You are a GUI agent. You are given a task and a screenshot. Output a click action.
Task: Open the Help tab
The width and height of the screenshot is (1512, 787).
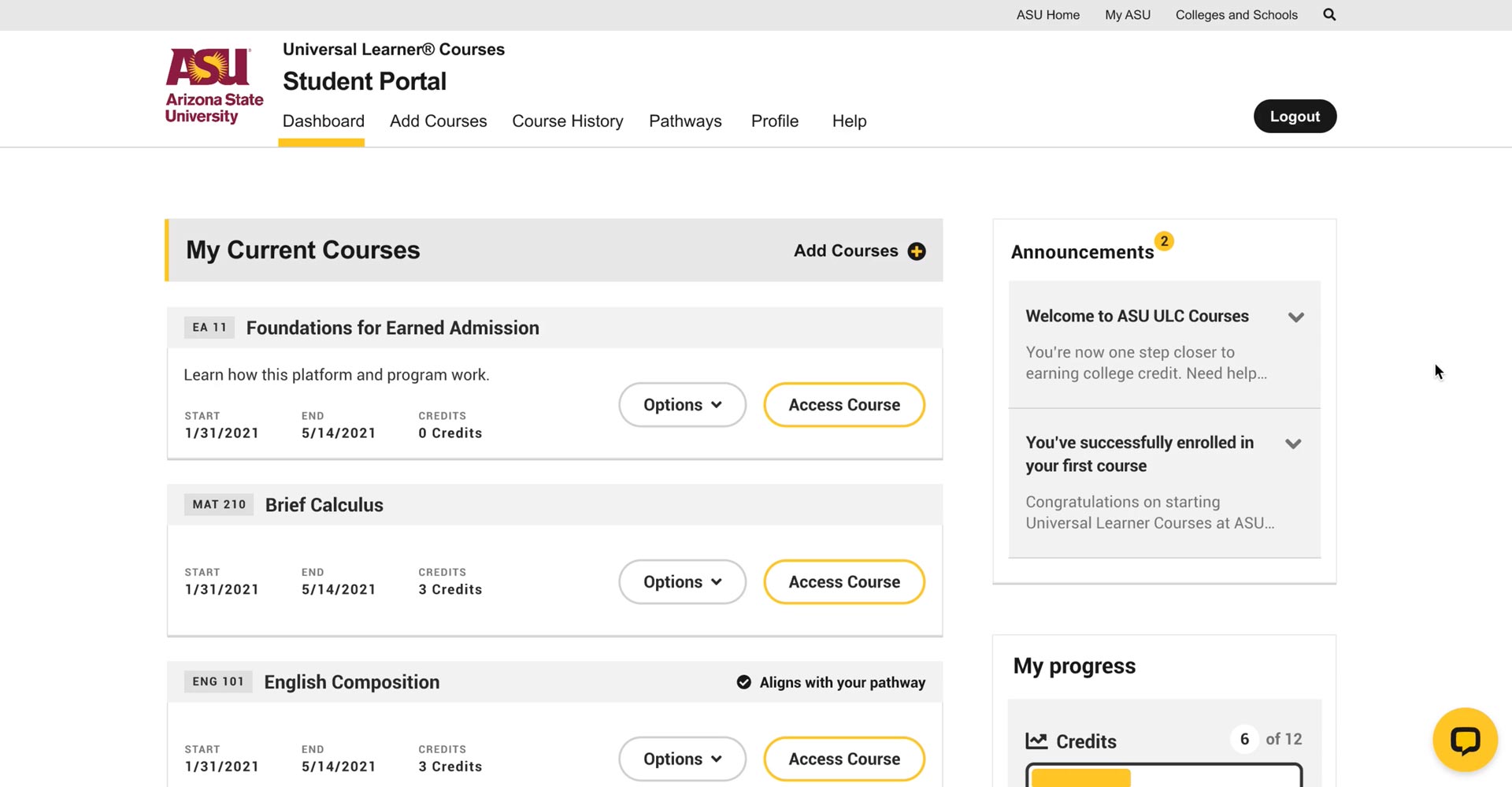[849, 121]
